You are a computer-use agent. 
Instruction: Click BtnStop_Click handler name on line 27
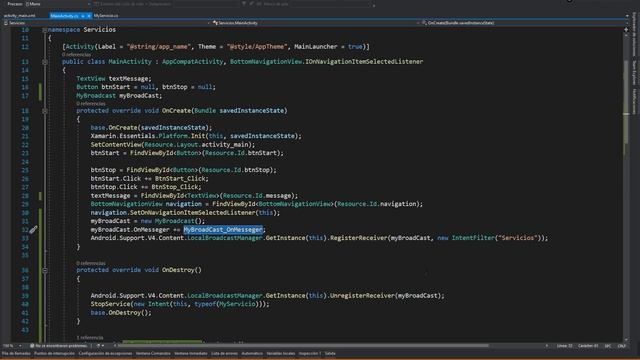pyautogui.click(x=175, y=187)
